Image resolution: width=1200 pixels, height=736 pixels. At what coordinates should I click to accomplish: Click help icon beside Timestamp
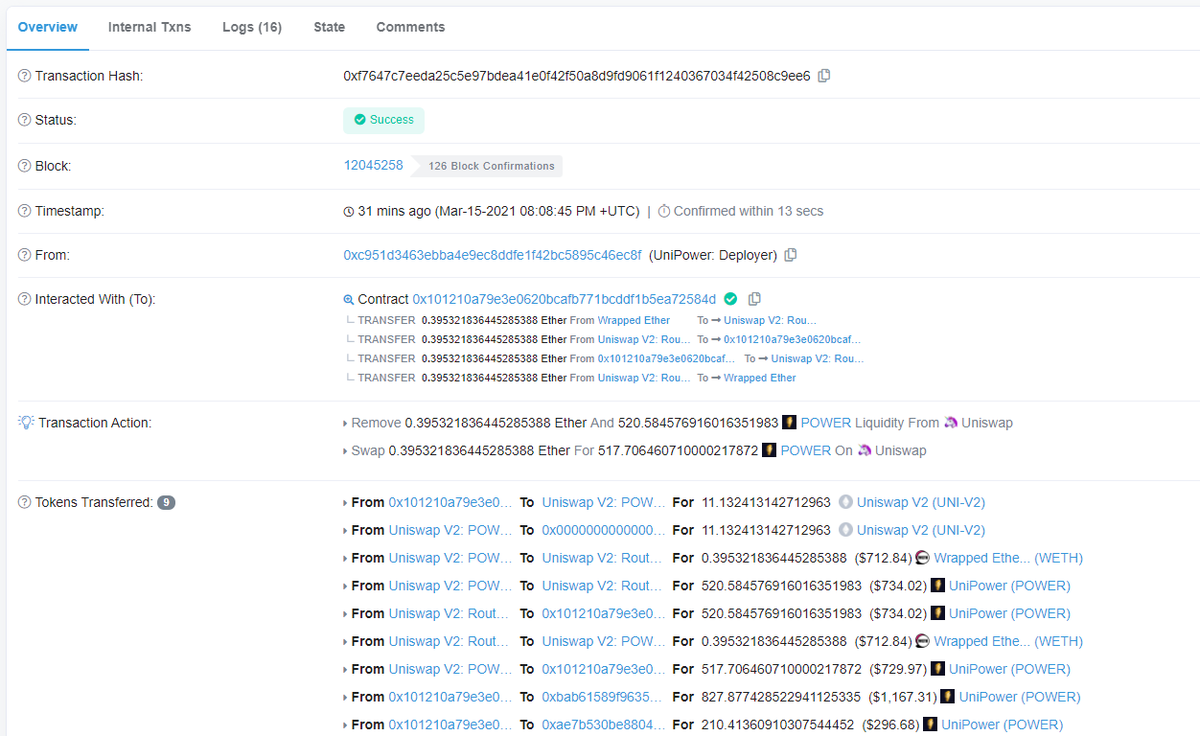pos(25,211)
